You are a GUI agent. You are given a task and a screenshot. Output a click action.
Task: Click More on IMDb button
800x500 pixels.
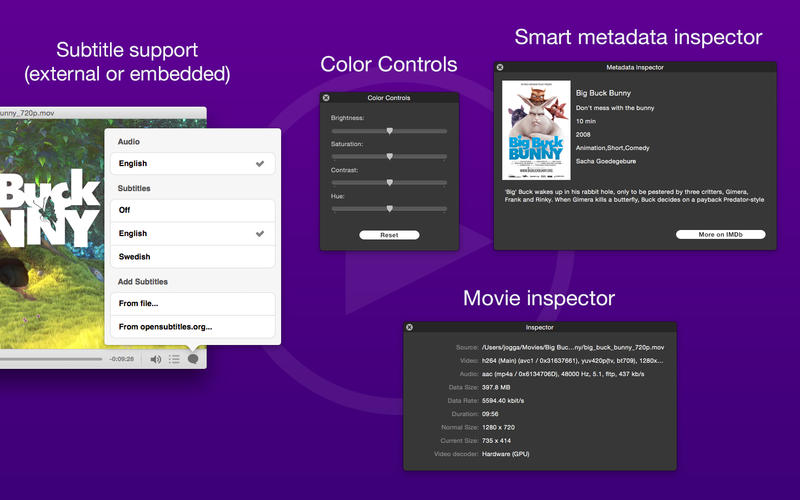point(720,234)
